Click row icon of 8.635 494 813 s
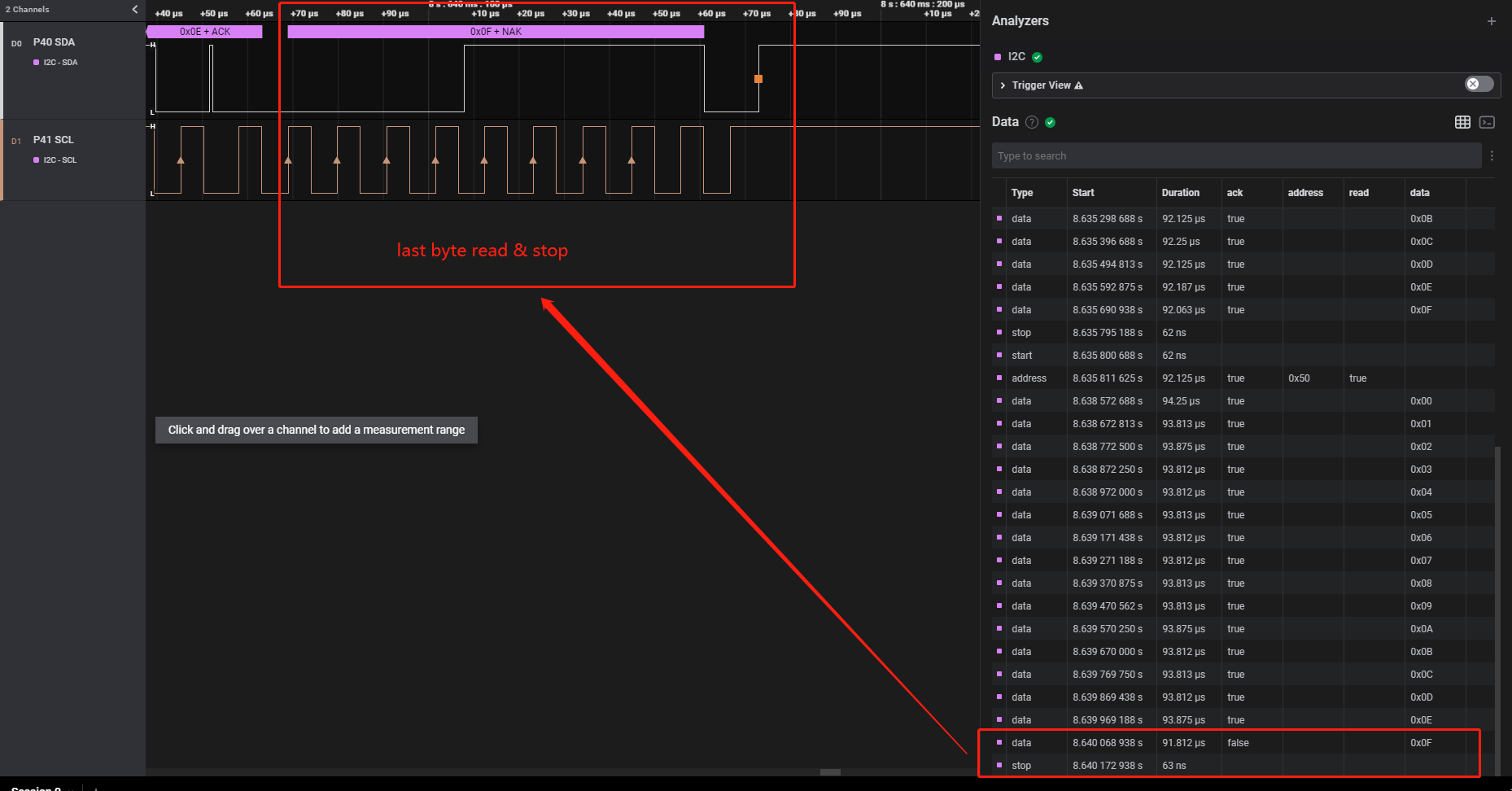This screenshot has height=791, width=1512. click(x=999, y=264)
